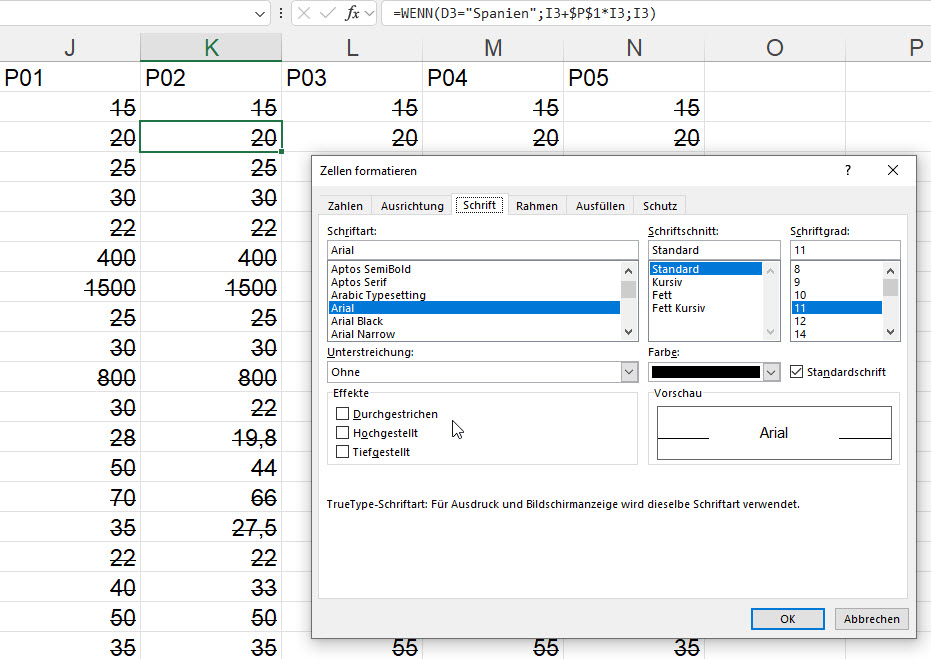Choose Fett Kursiv font style
The width and height of the screenshot is (931, 659).
point(678,308)
